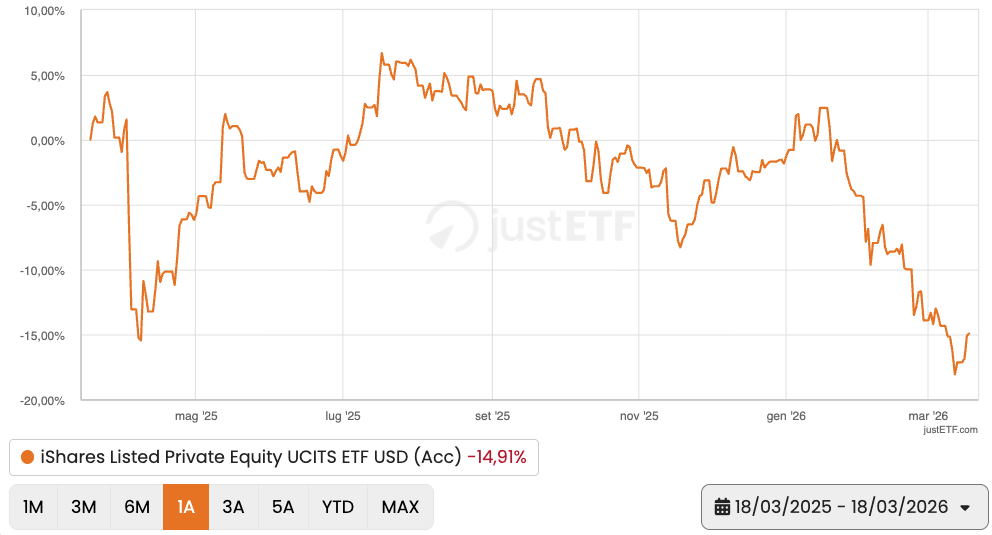Click the orange legend color dot
992x535 pixels.
coord(27,458)
